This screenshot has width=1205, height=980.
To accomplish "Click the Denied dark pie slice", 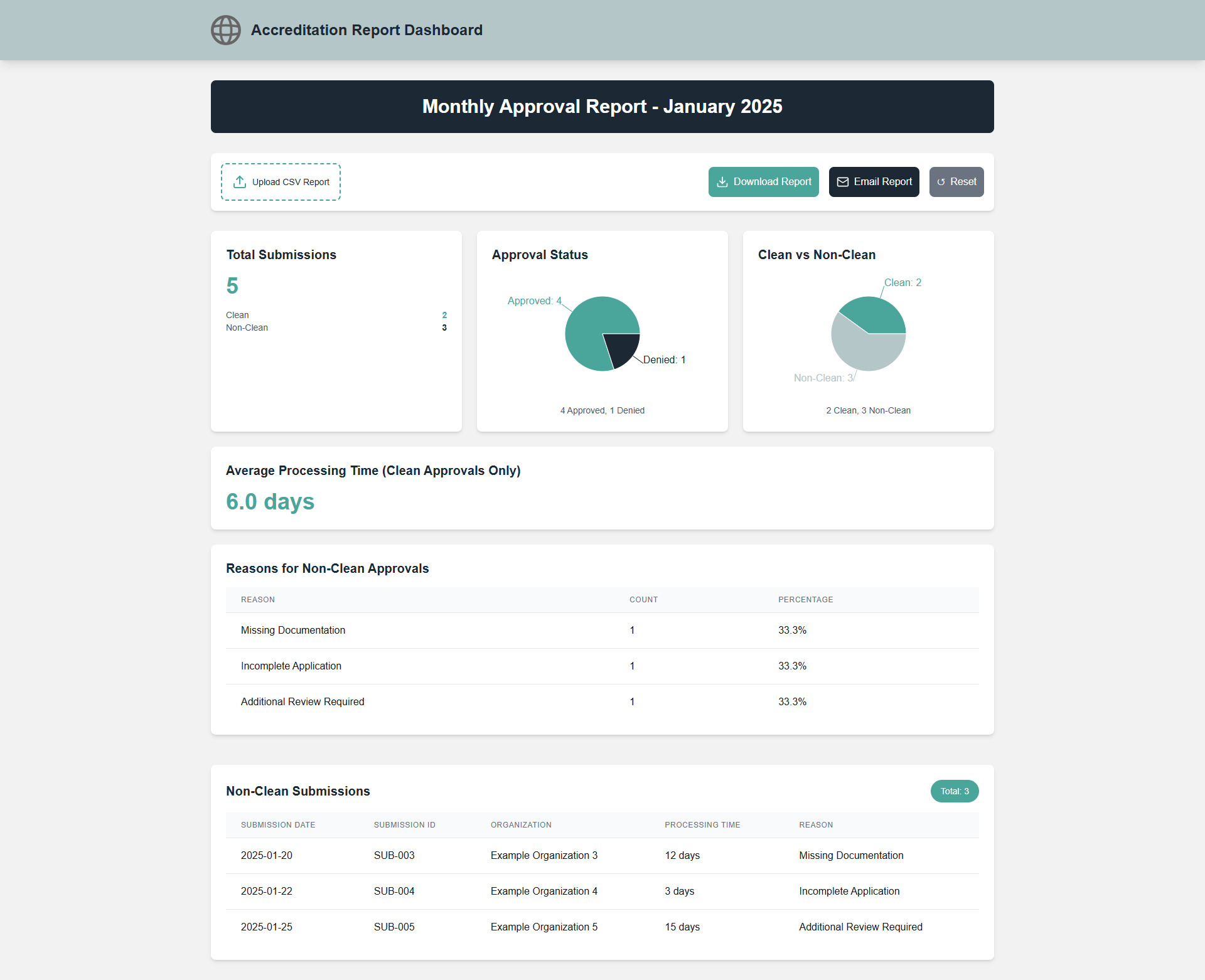I will [622, 348].
